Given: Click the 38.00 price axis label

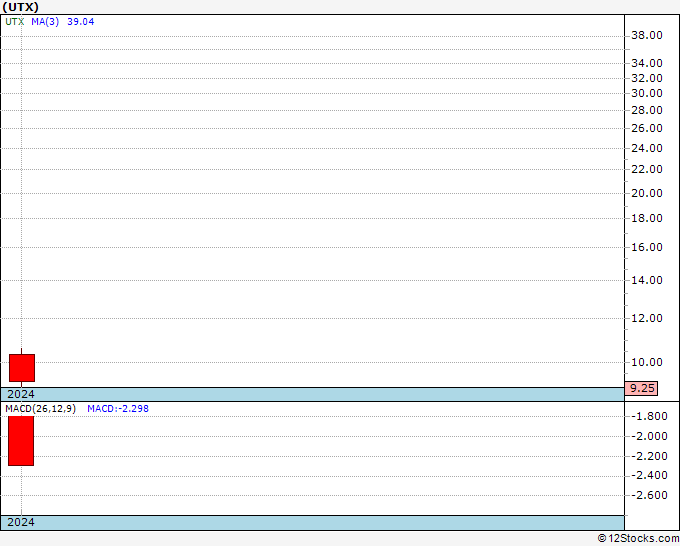Looking at the screenshot, I should click(x=647, y=35).
